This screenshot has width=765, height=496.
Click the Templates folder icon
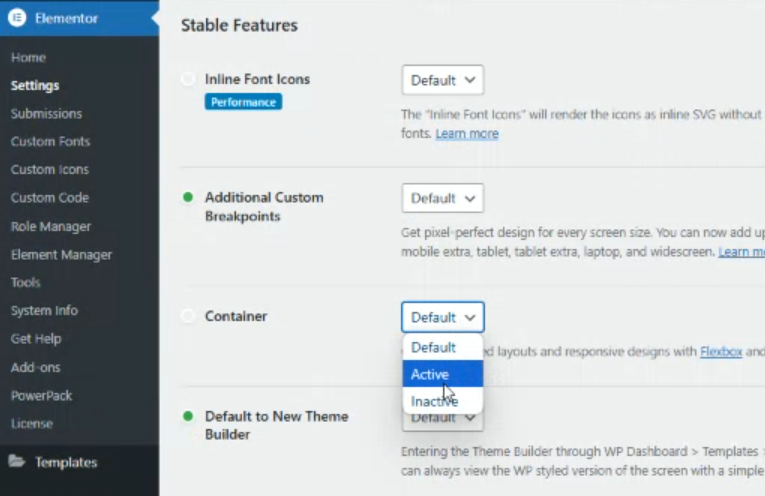17,462
